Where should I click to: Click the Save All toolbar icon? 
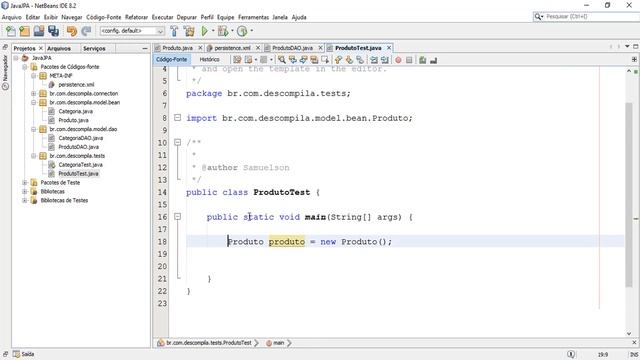tap(53, 31)
